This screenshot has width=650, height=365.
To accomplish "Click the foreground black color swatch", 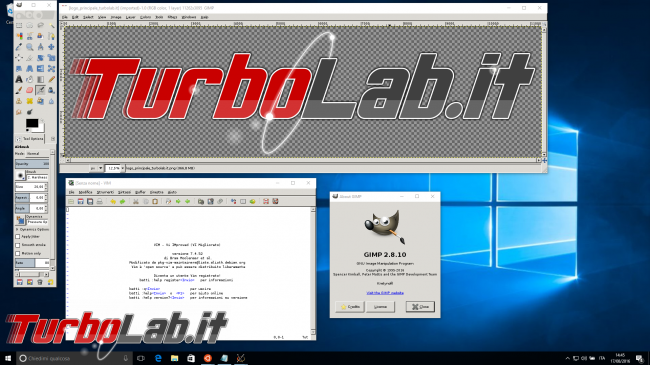I will pos(32,123).
